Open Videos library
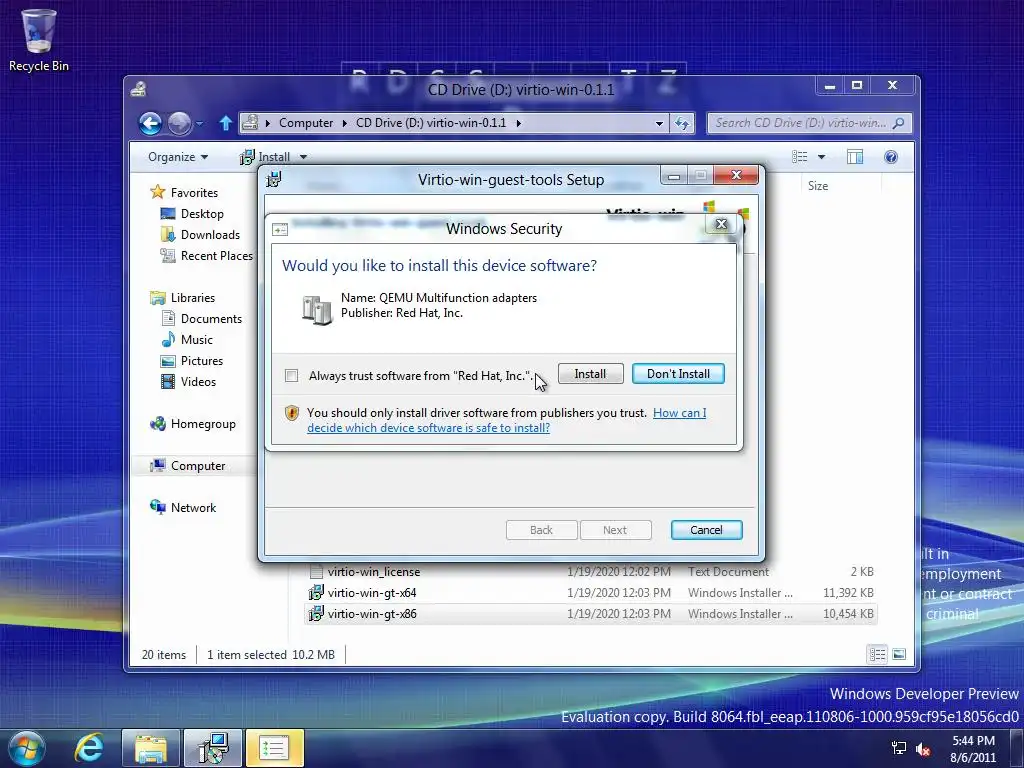The height and width of the screenshot is (768, 1024). pos(198,381)
